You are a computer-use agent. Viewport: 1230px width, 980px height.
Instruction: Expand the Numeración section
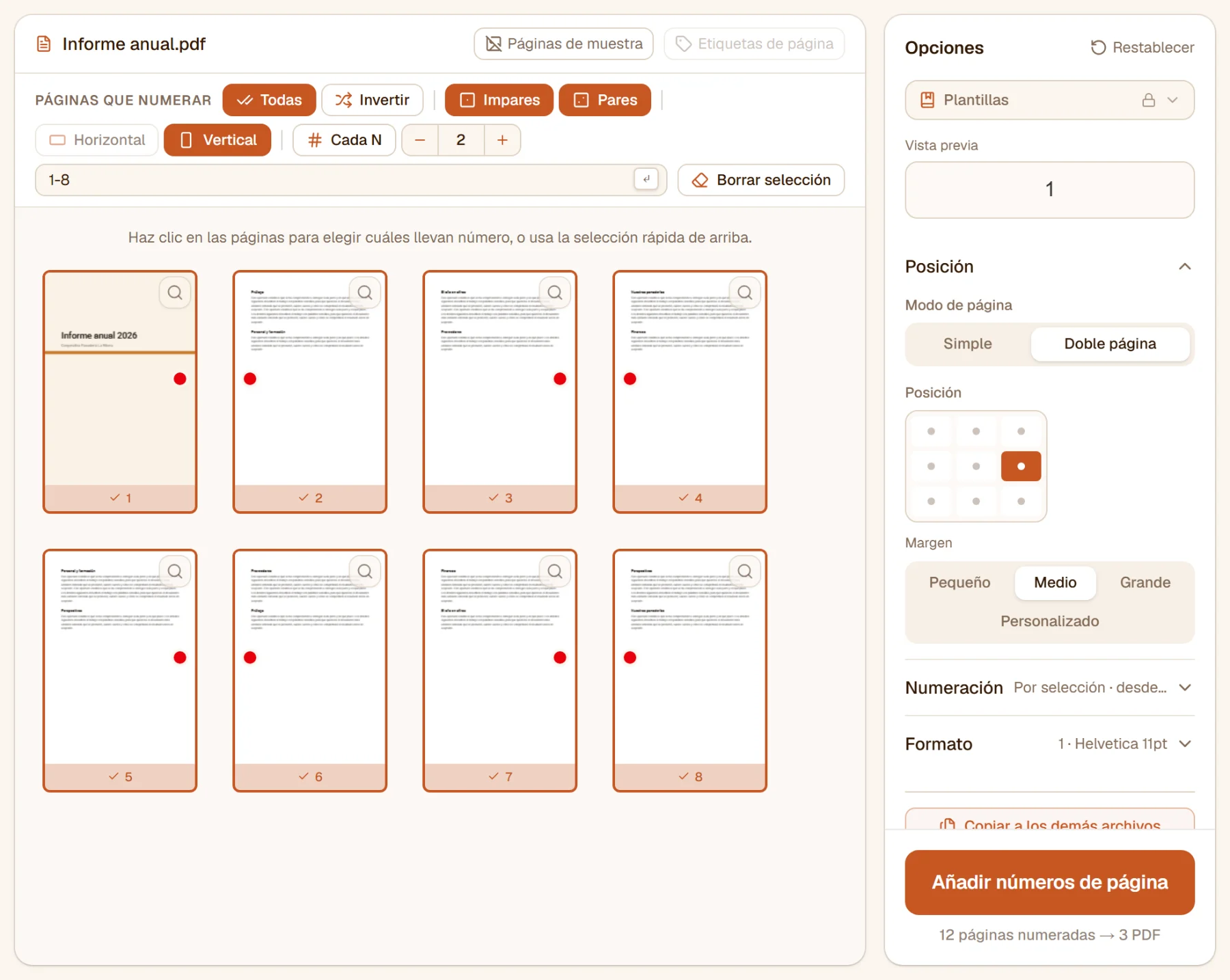pos(1050,688)
